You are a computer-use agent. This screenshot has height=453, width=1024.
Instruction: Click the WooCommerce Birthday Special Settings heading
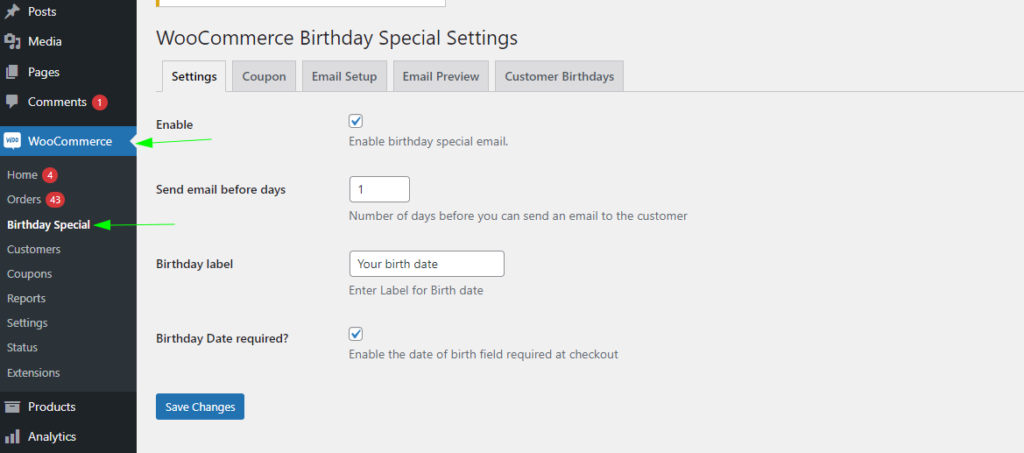point(337,38)
